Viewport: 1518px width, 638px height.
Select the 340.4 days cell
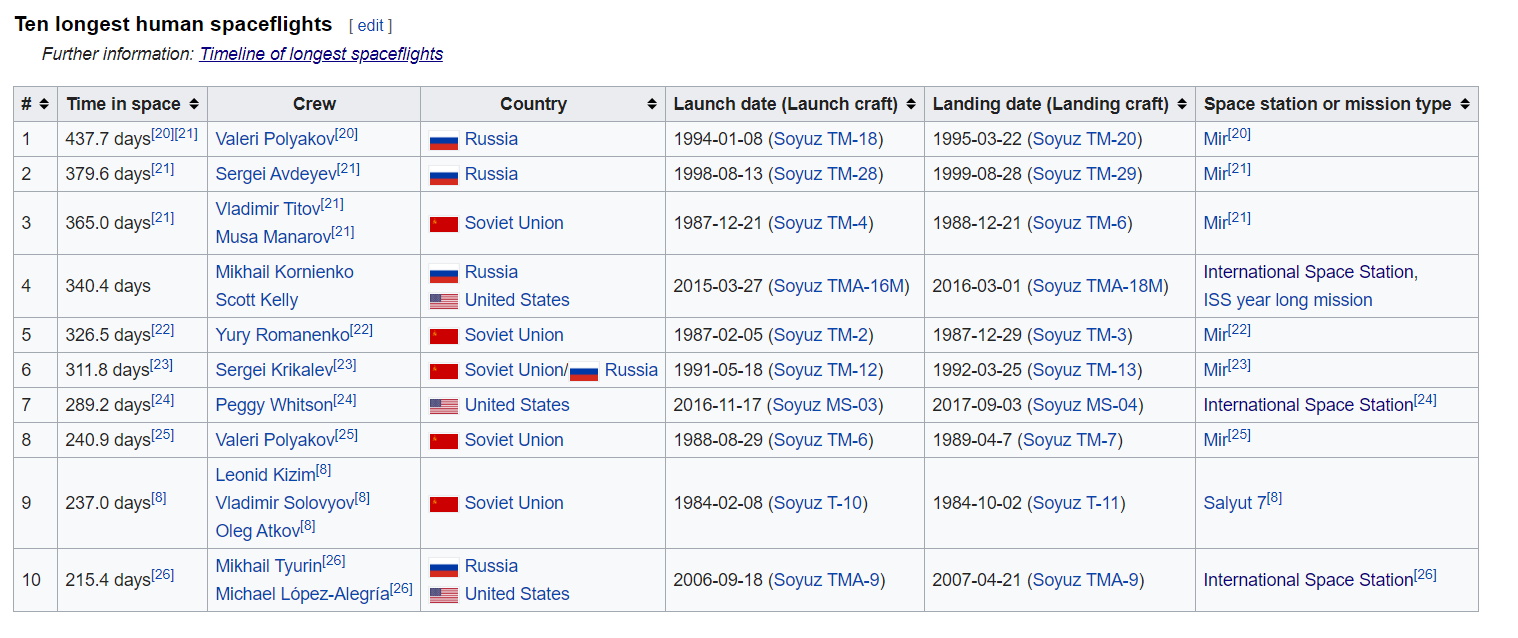(132, 286)
